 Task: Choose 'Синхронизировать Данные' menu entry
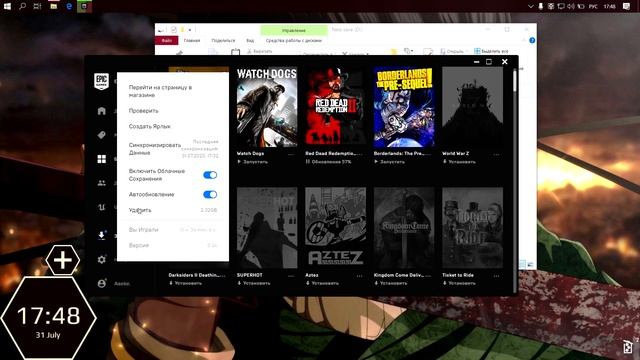[x=154, y=149]
